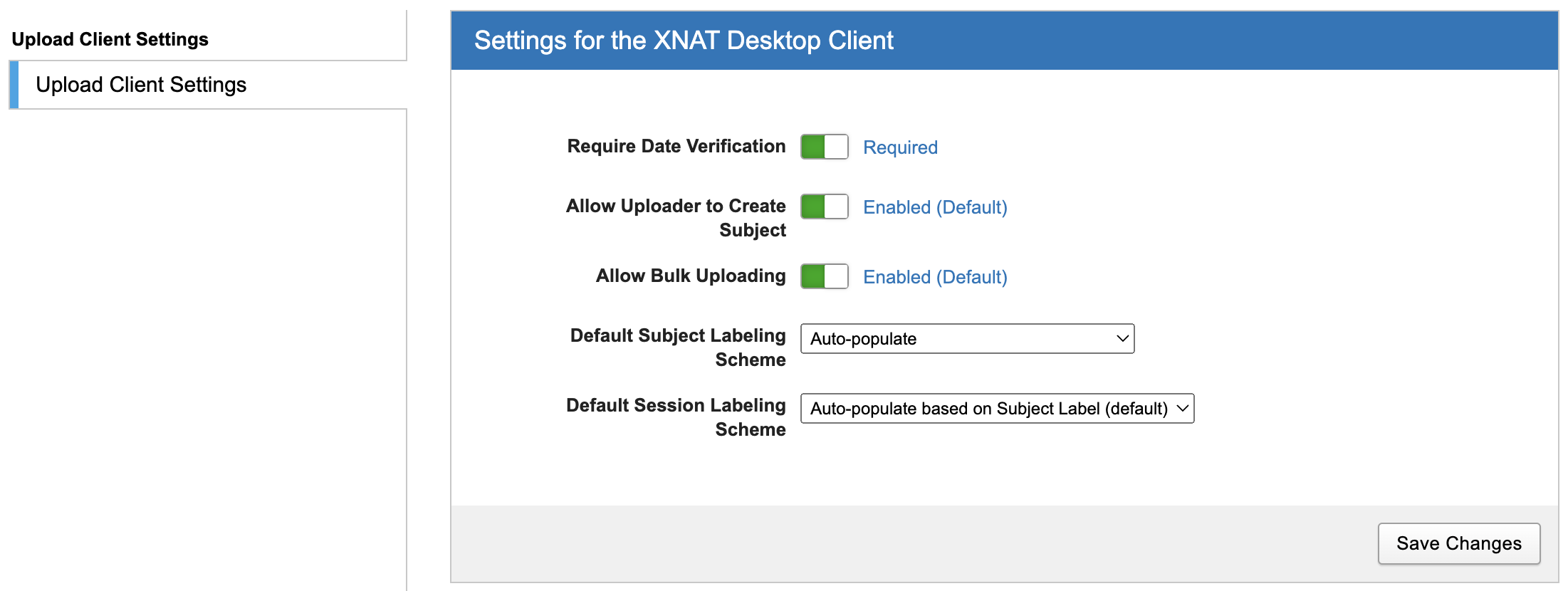
Task: Select Upload Client Settings sidebar tab
Action: click(x=141, y=85)
